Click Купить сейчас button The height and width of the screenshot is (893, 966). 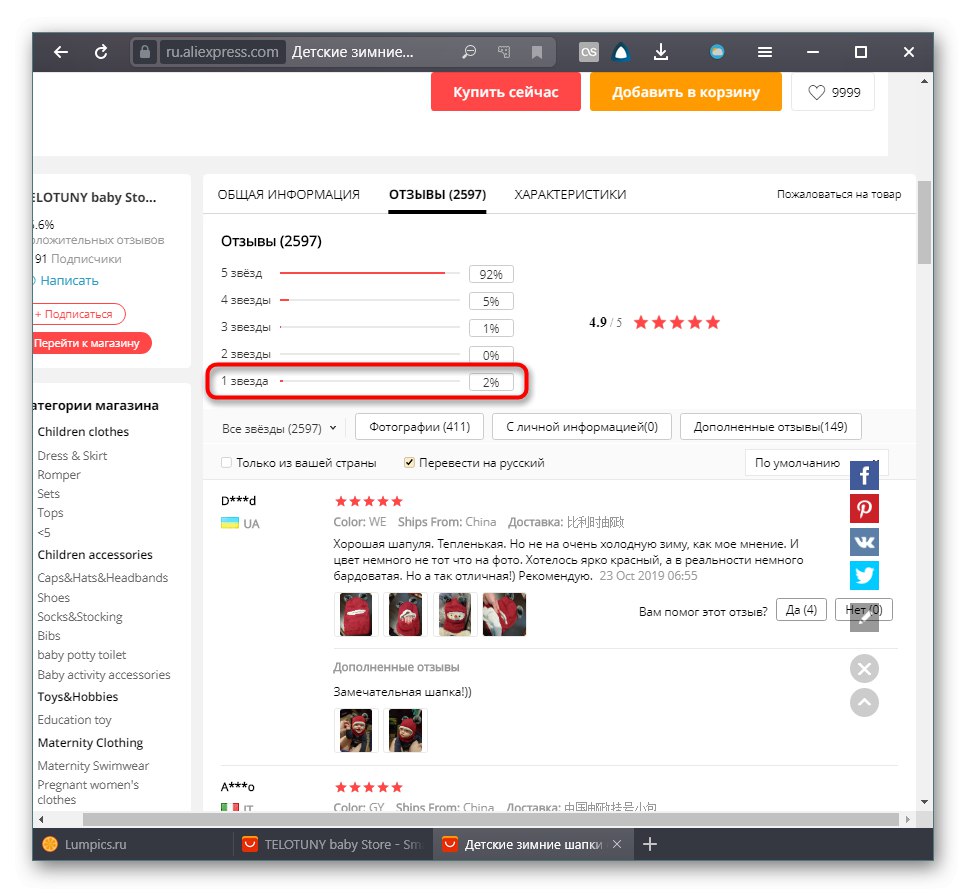click(x=506, y=92)
